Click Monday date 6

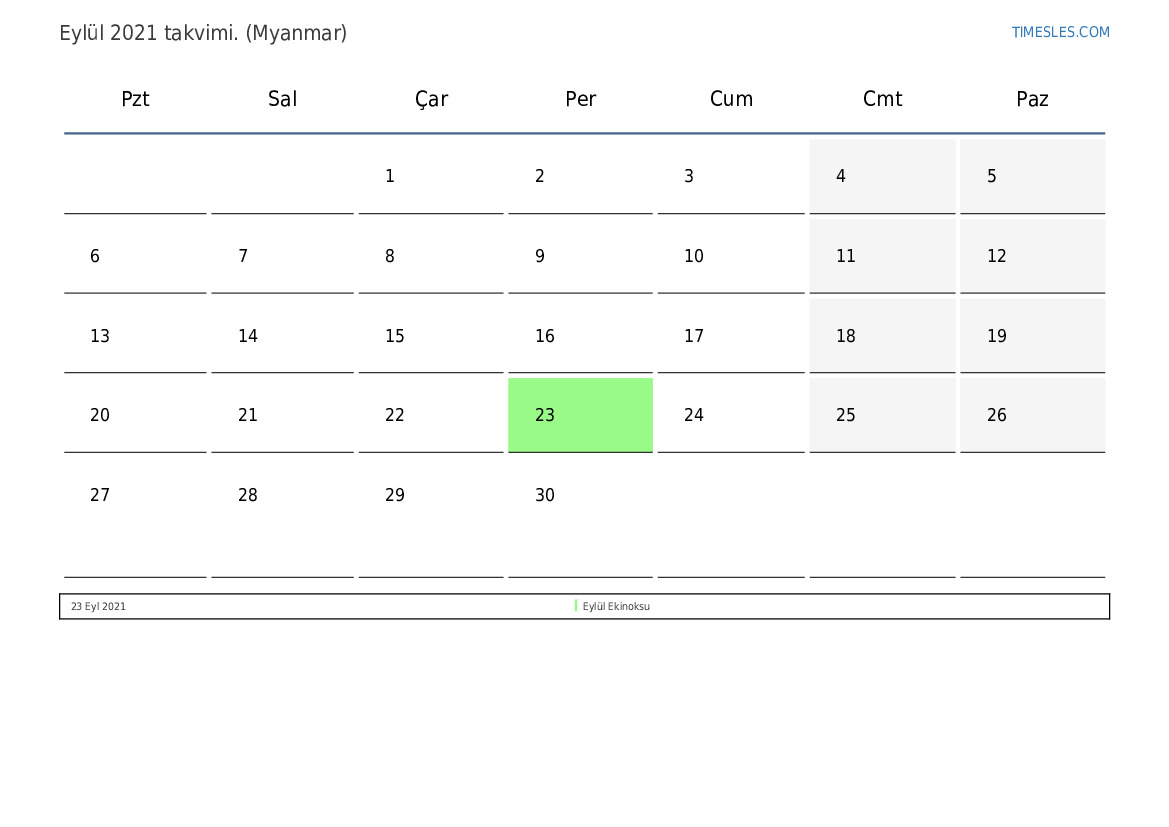[x=135, y=256]
